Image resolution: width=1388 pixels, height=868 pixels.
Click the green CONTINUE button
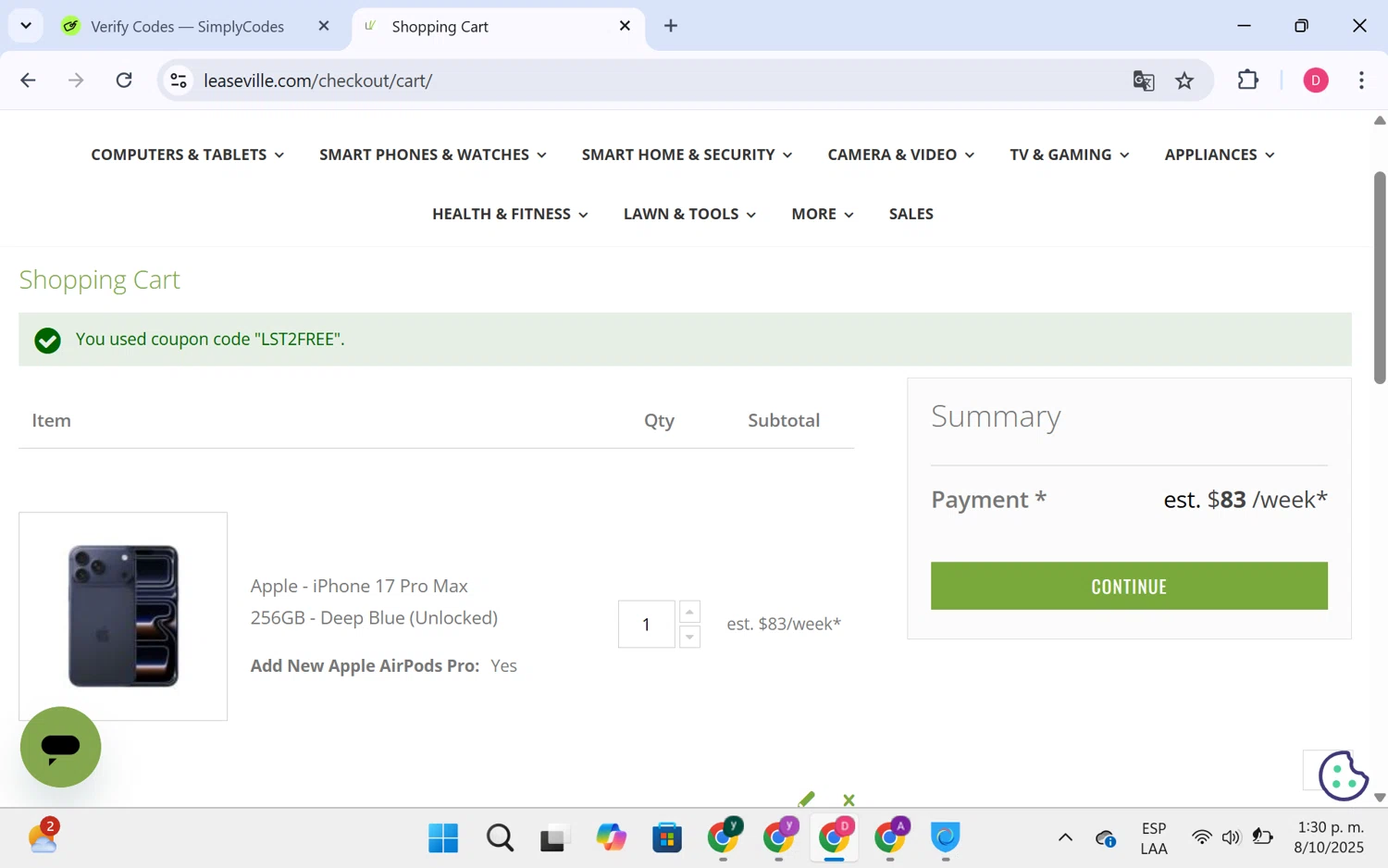(1129, 586)
